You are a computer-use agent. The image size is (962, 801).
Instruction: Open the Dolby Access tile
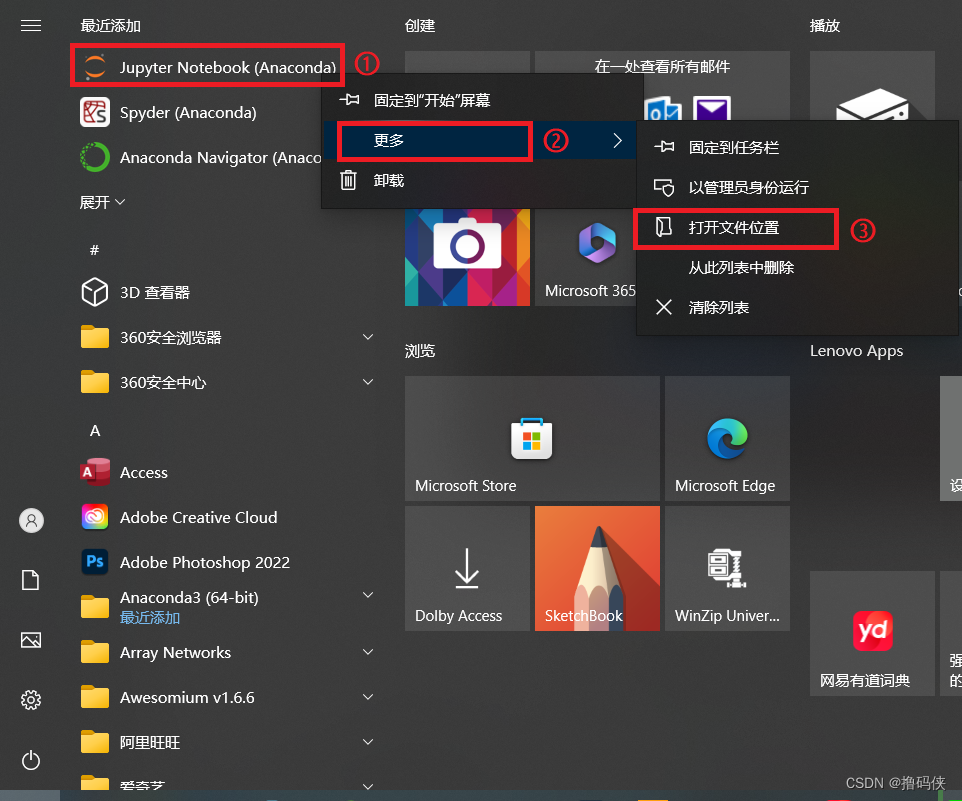pyautogui.click(x=467, y=569)
